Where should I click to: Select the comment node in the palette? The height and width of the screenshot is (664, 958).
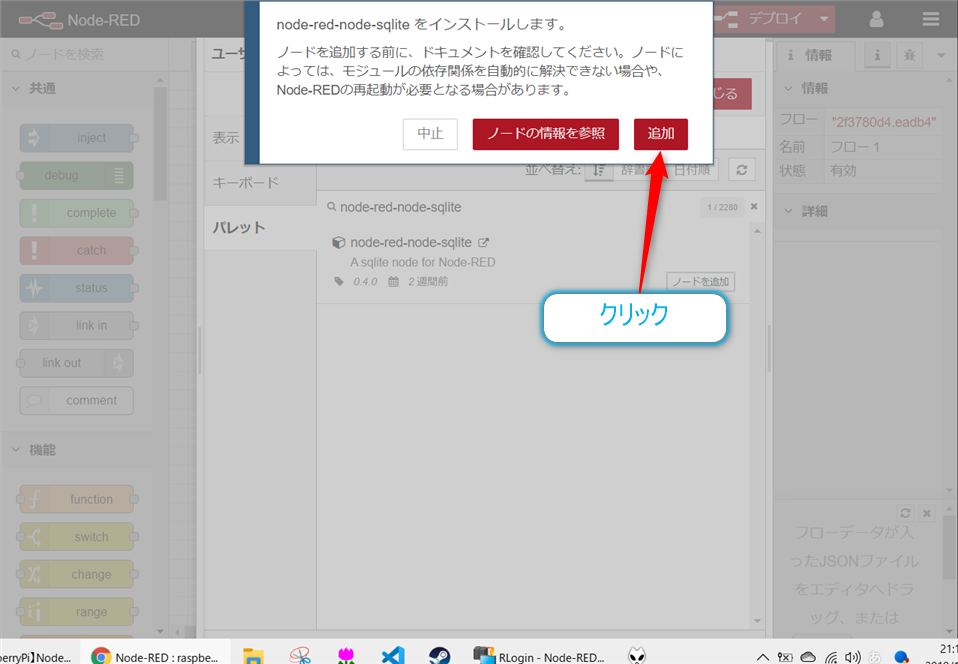(x=76, y=400)
